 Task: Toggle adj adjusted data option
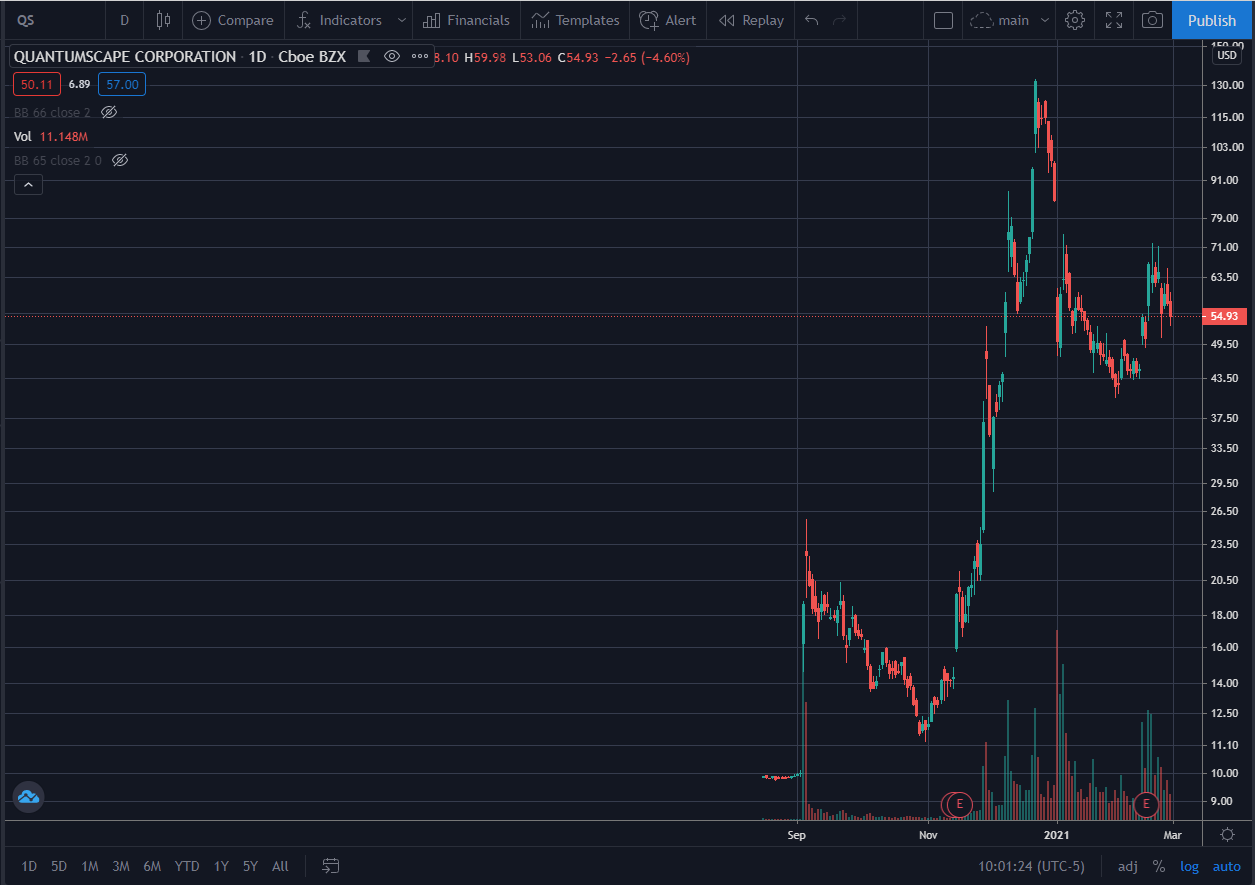1128,866
